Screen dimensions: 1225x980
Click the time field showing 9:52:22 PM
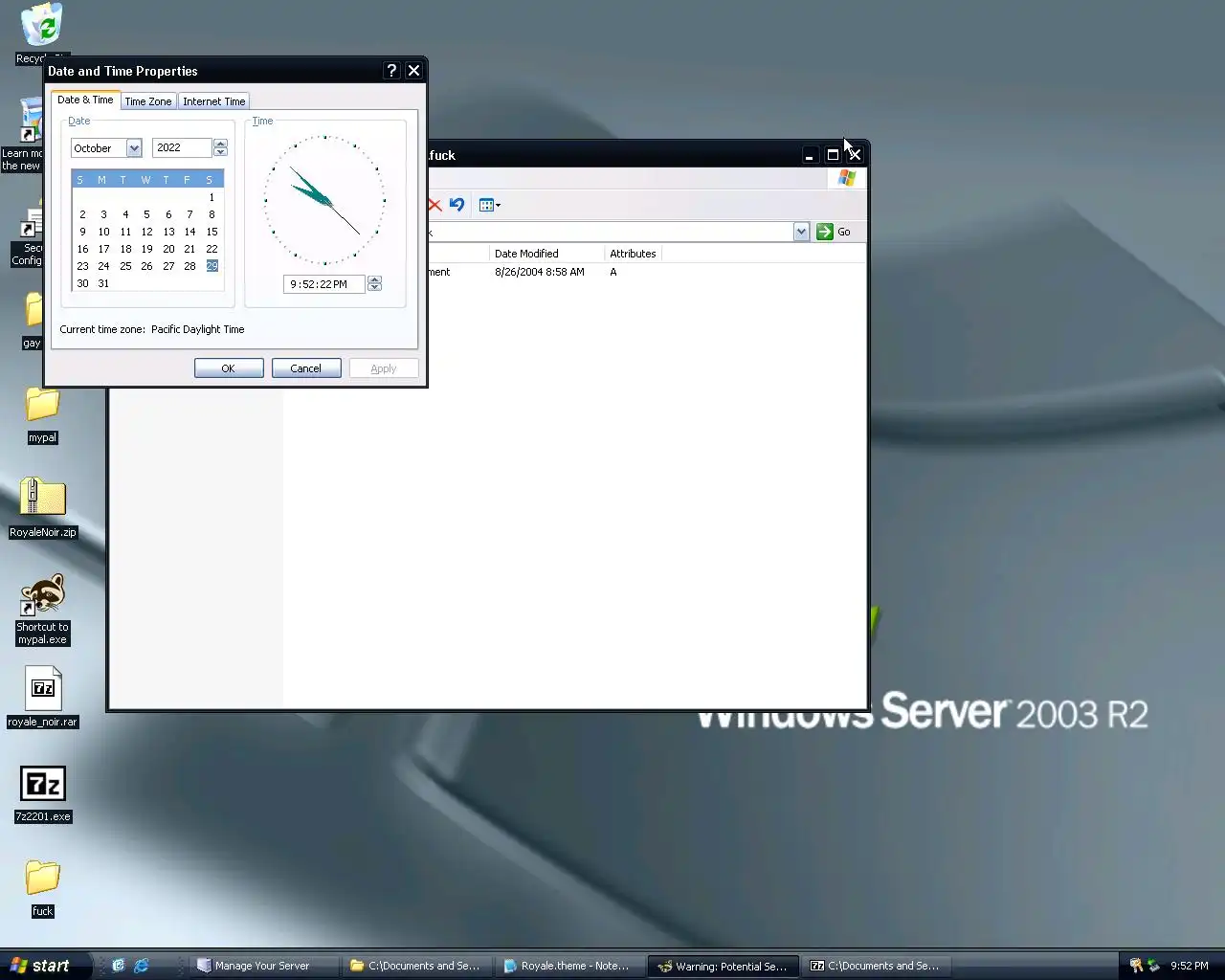point(324,284)
